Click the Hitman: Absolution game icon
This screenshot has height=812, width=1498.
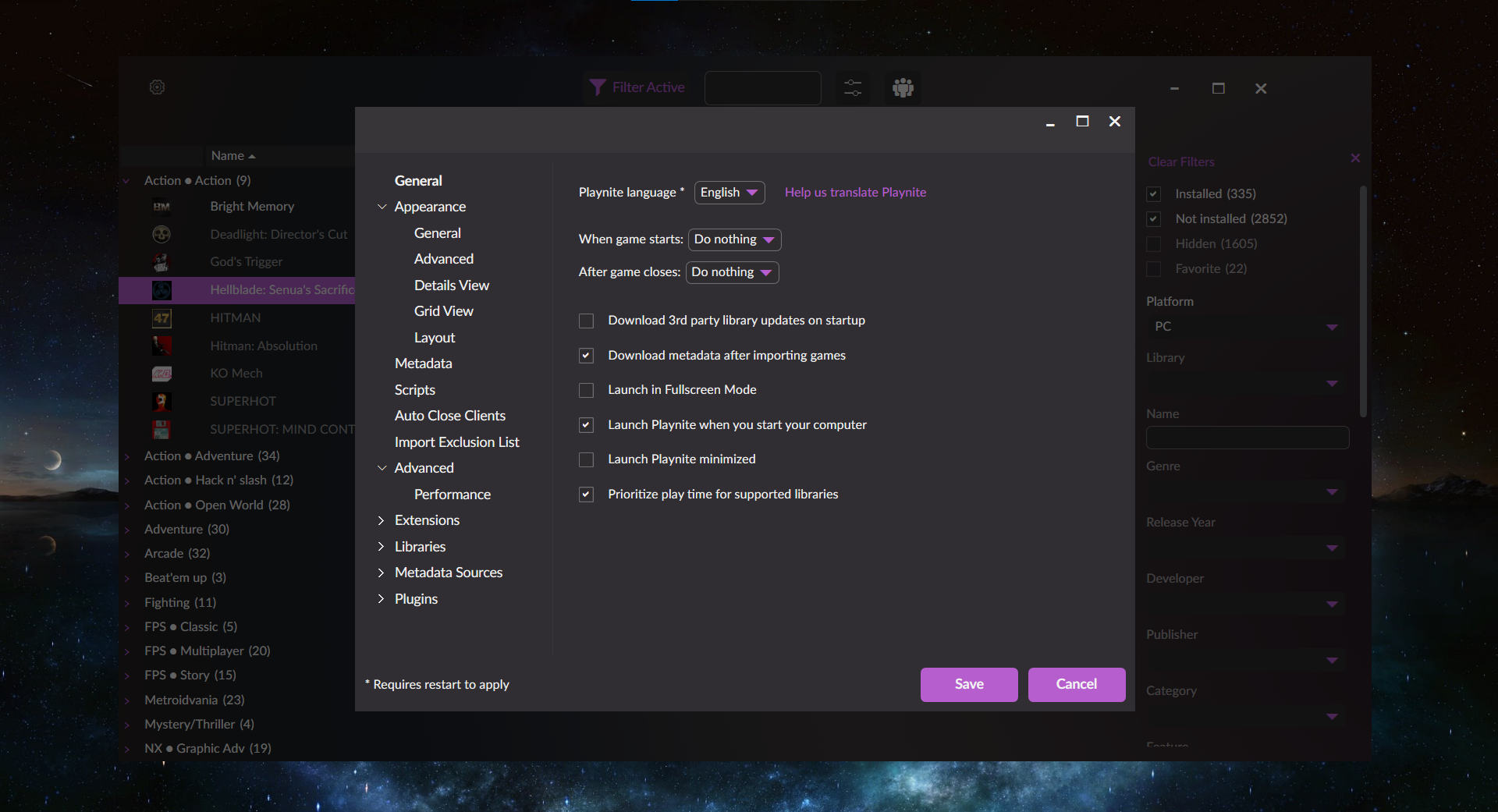[162, 346]
